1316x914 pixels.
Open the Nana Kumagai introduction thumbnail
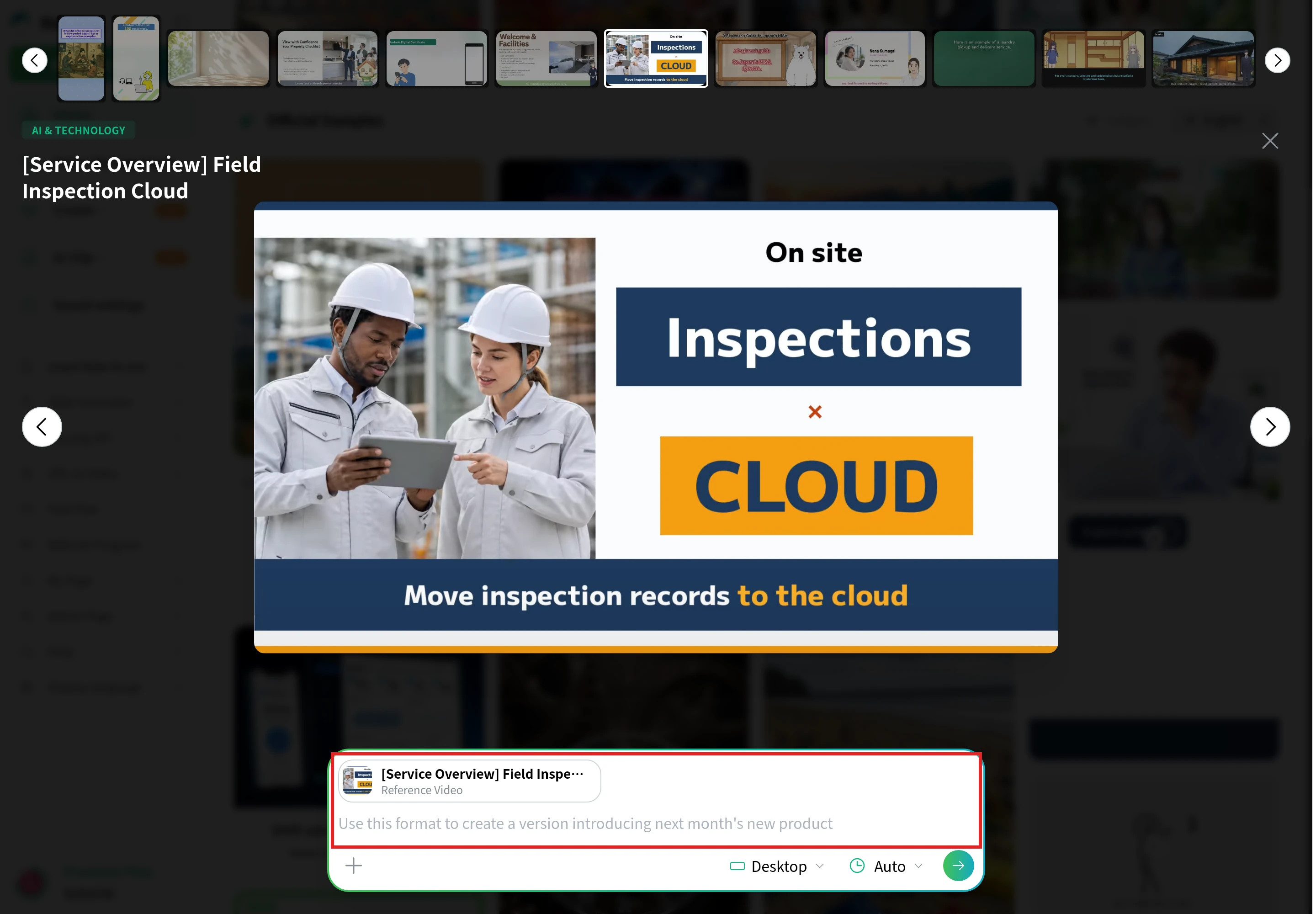tap(875, 58)
